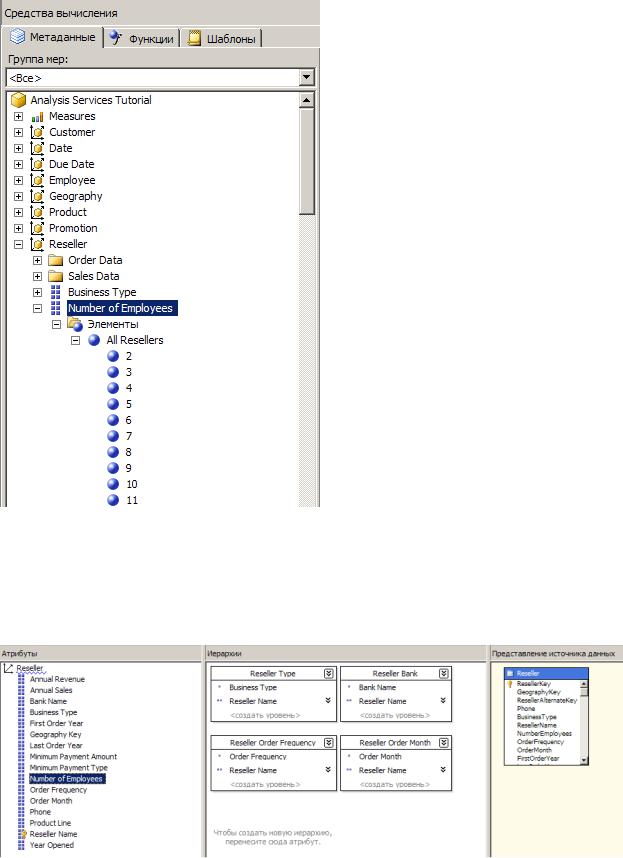
Task: Click the Analysis Services Tutorial cube icon
Action: tap(19, 100)
